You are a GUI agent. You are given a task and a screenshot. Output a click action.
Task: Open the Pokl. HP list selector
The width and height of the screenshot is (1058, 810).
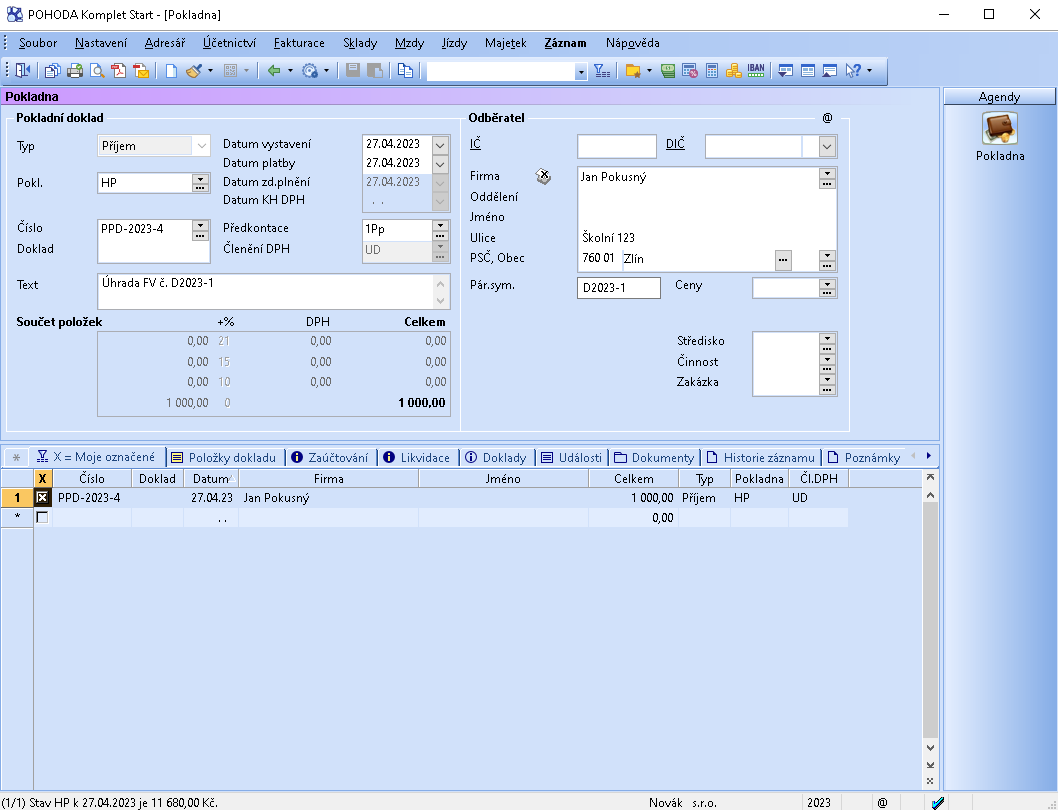point(200,183)
